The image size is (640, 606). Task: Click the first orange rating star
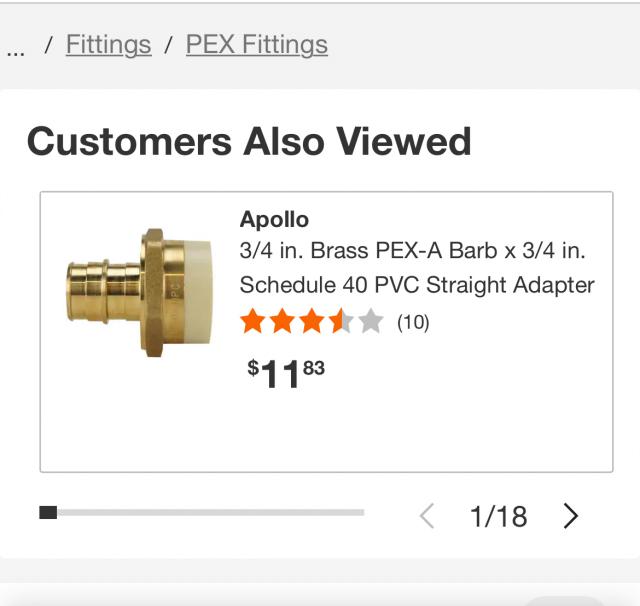(252, 322)
